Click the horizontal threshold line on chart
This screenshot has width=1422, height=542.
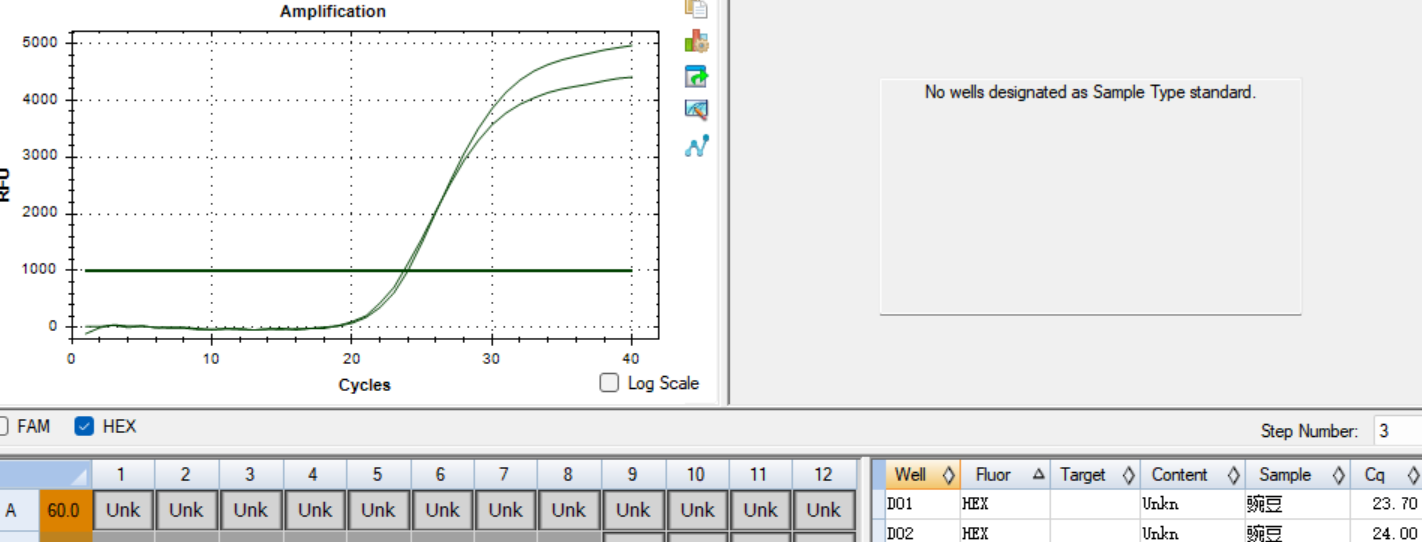coord(358,270)
